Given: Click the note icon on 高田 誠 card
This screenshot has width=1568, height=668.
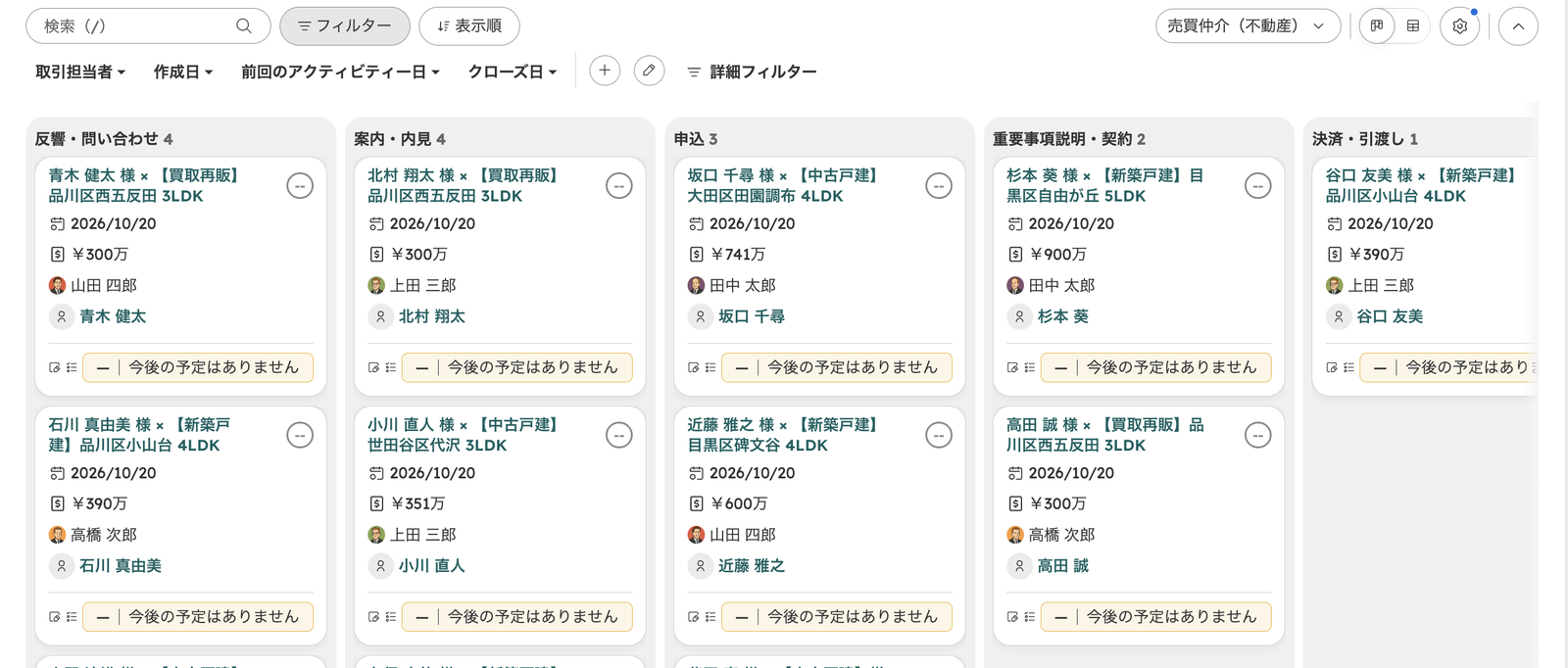Looking at the screenshot, I should [1013, 617].
